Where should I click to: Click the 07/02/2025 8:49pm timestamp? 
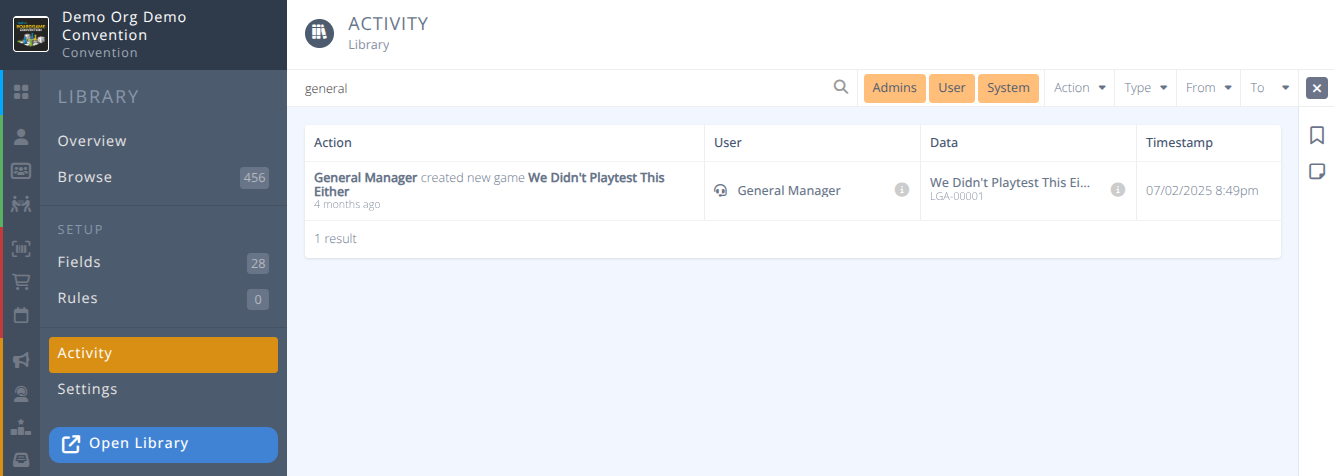coord(1202,190)
